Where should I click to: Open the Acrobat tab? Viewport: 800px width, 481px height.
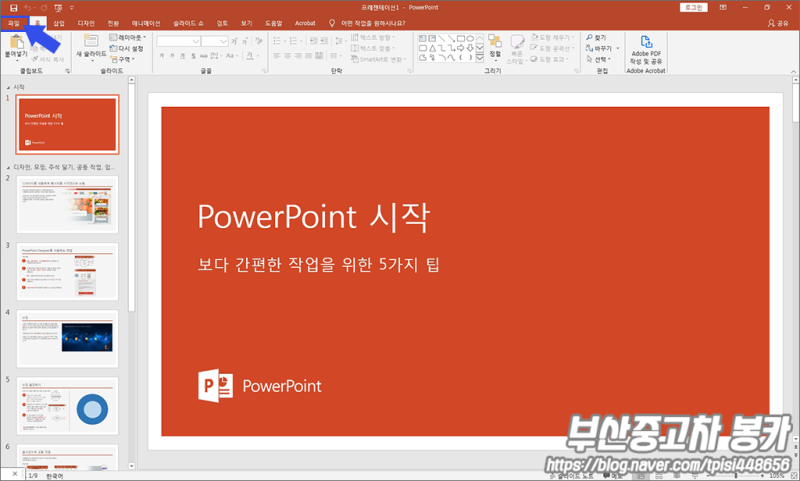(x=305, y=23)
